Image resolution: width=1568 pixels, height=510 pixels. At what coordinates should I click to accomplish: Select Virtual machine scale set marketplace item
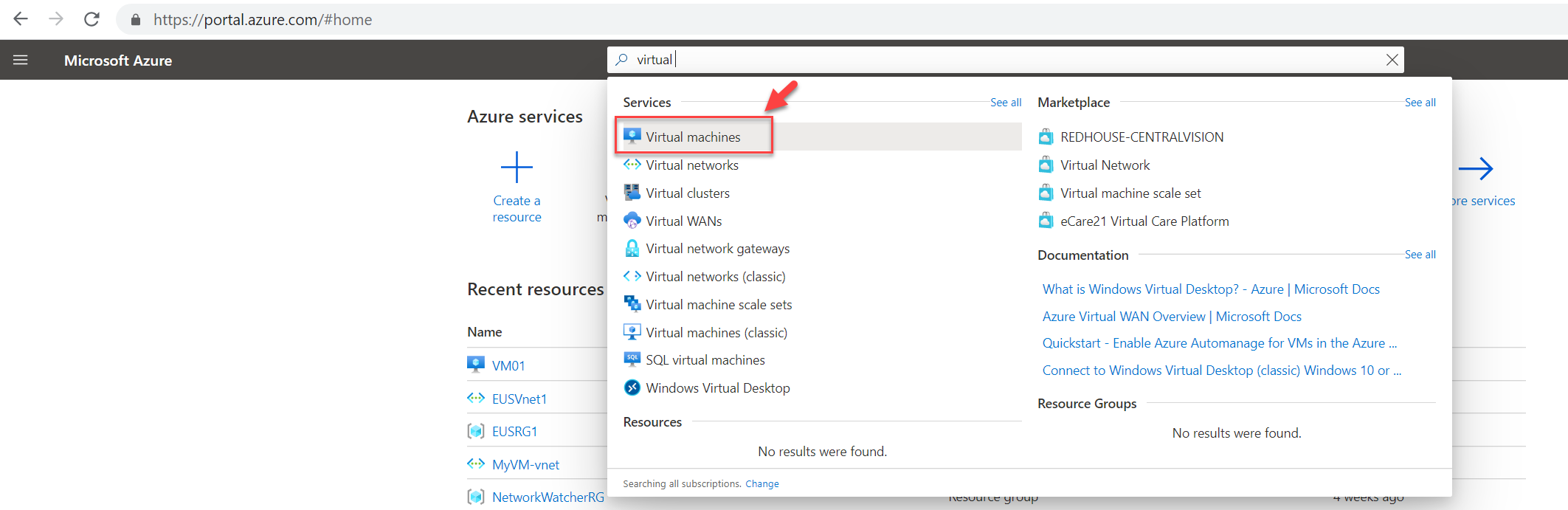pos(1130,193)
